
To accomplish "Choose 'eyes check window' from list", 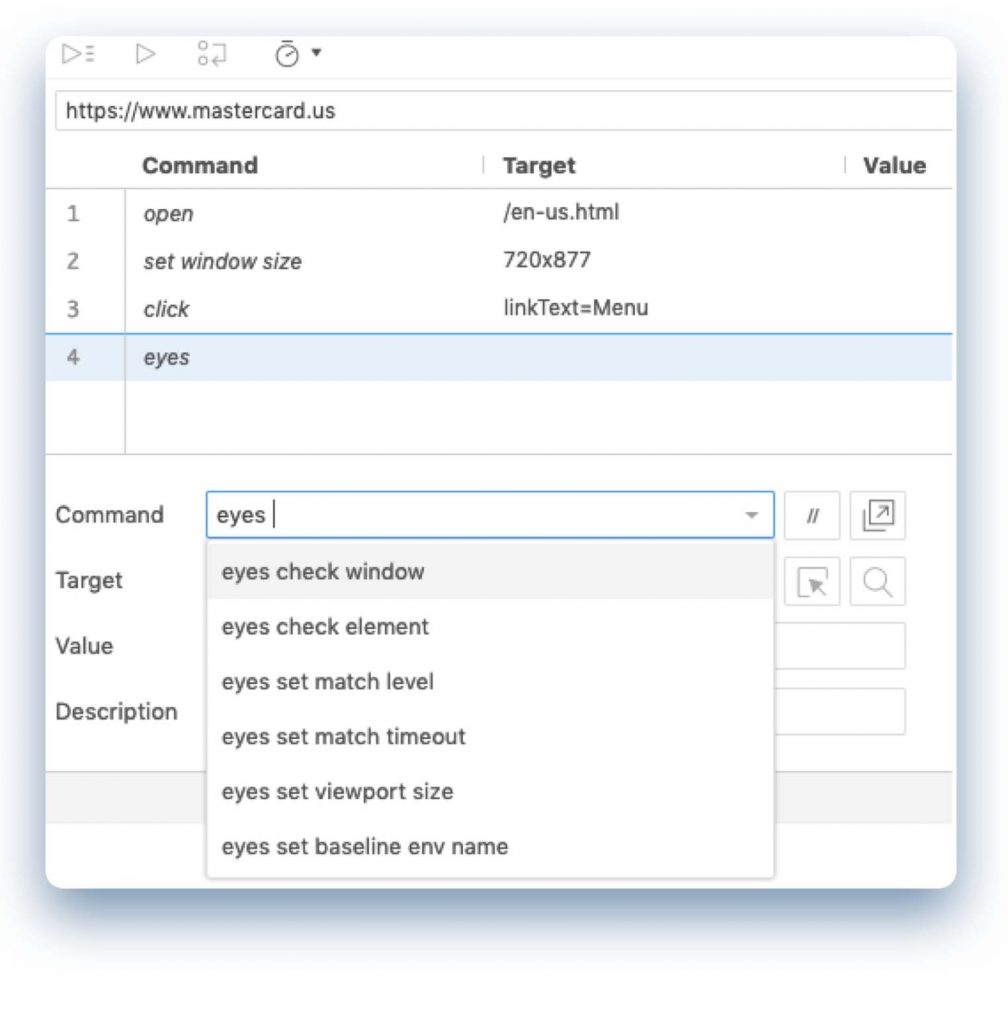I will (x=323, y=572).
